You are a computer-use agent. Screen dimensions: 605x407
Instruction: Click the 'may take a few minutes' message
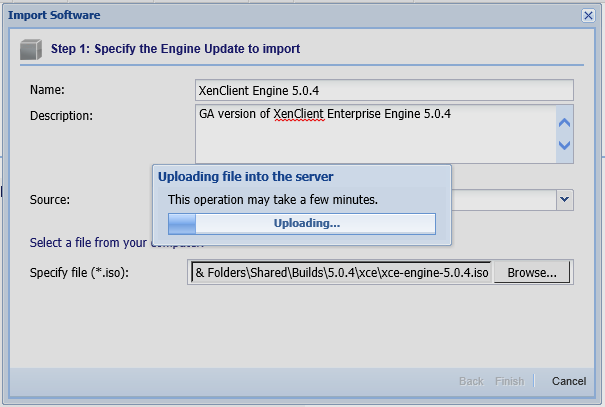tap(272, 199)
